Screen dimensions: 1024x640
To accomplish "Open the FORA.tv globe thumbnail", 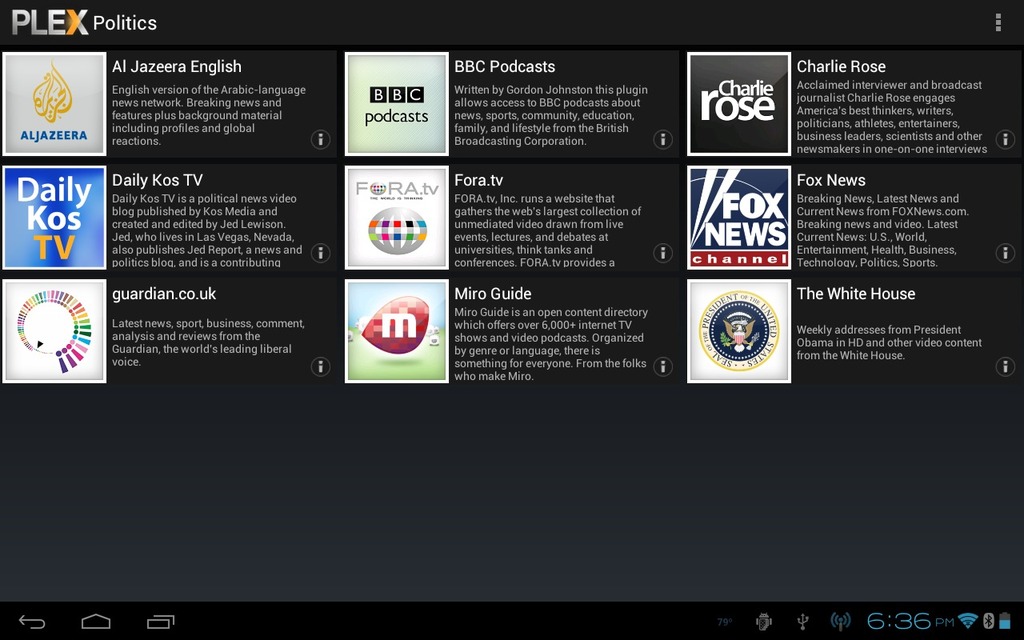I will [x=396, y=217].
